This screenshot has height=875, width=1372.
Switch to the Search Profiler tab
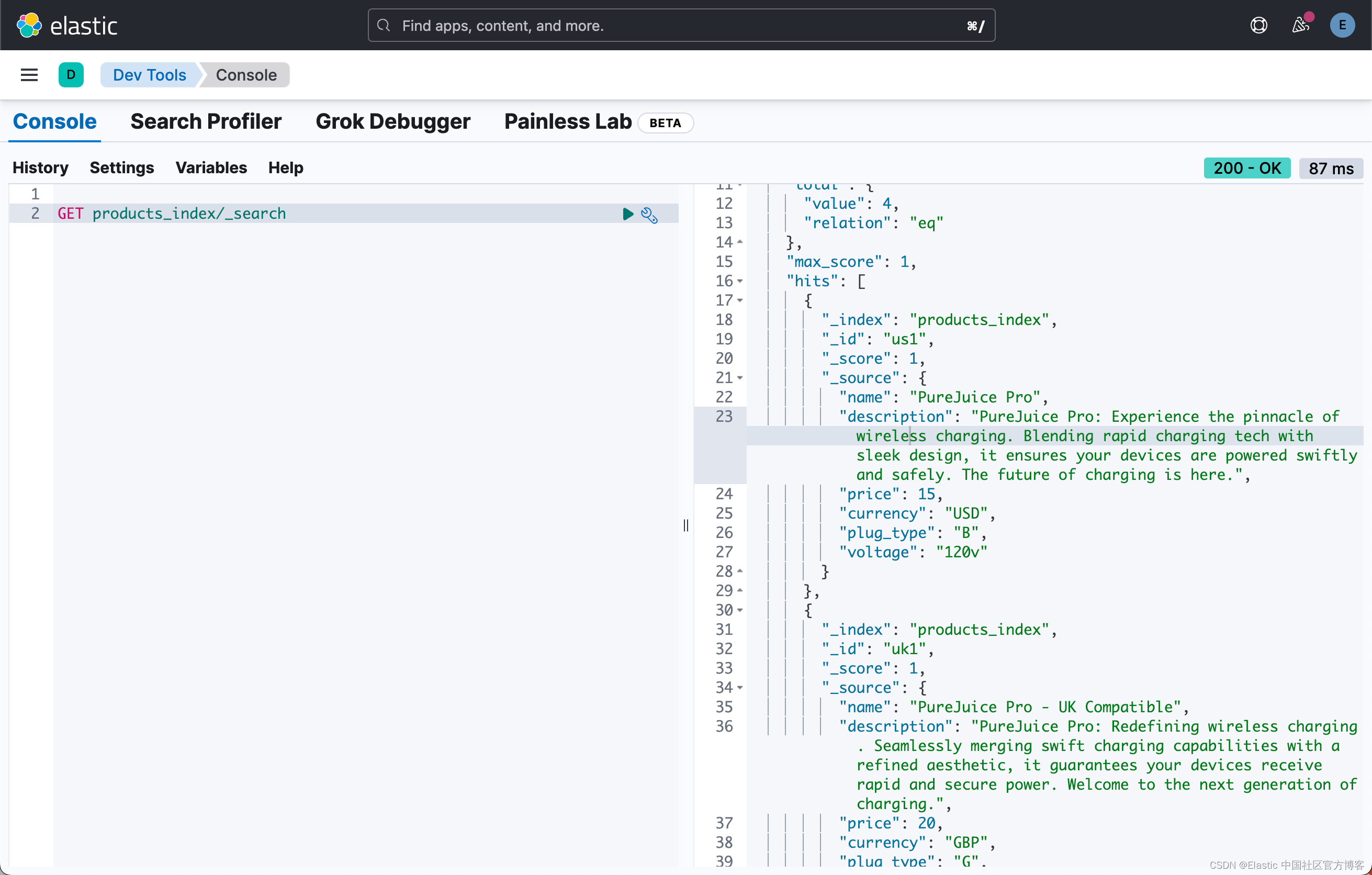pos(206,121)
